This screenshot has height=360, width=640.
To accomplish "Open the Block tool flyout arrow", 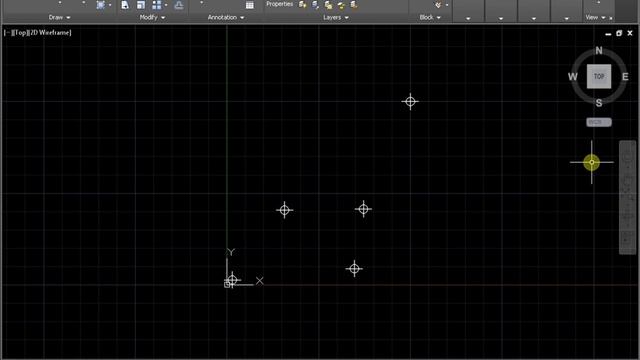I will tap(447, 5).
